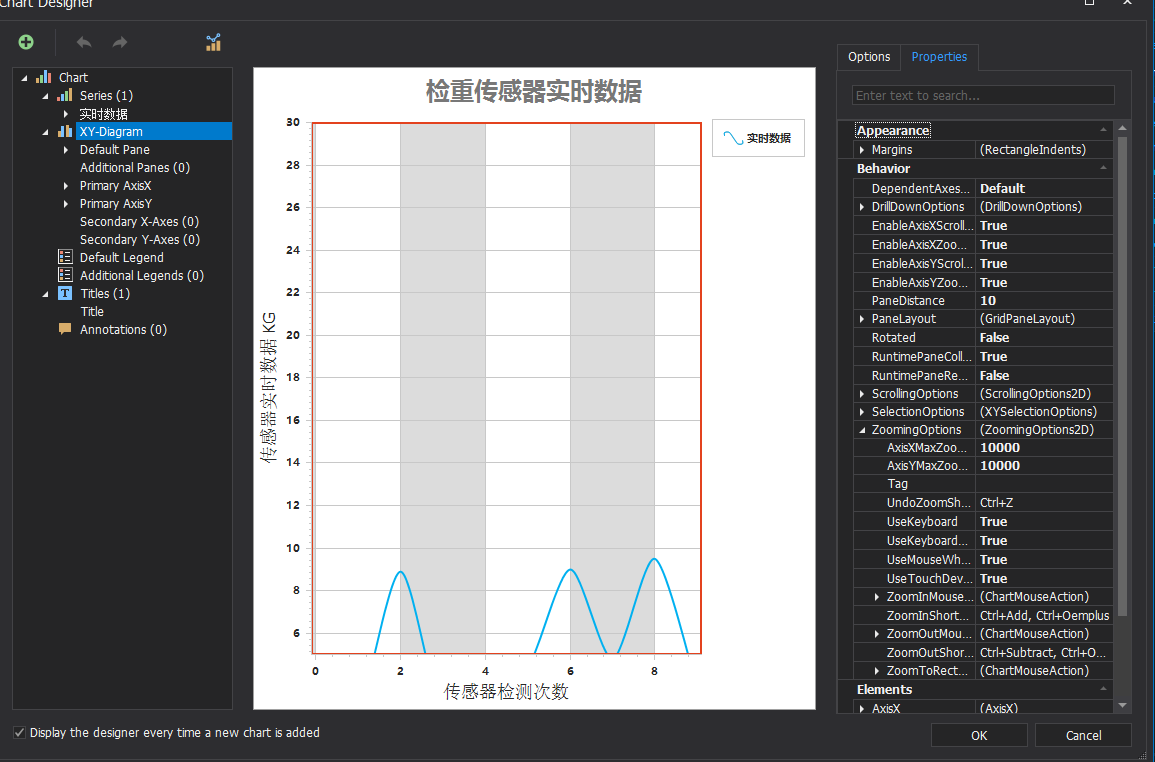Toggle Display the designer every time checkbox
Image resolution: width=1155 pixels, height=762 pixels.
pyautogui.click(x=19, y=733)
